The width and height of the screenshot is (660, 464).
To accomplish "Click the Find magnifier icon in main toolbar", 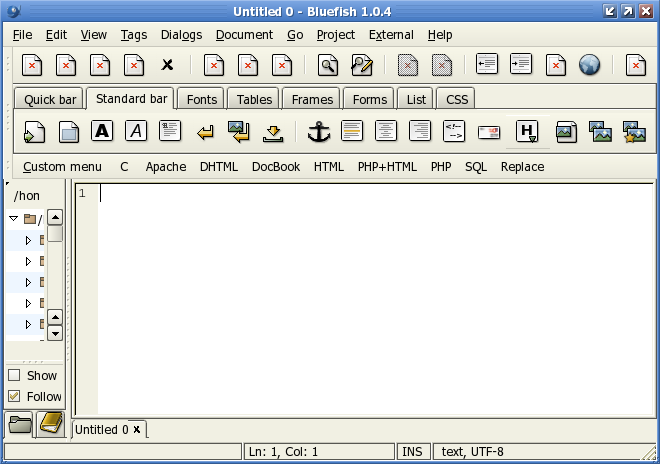I will (327, 65).
